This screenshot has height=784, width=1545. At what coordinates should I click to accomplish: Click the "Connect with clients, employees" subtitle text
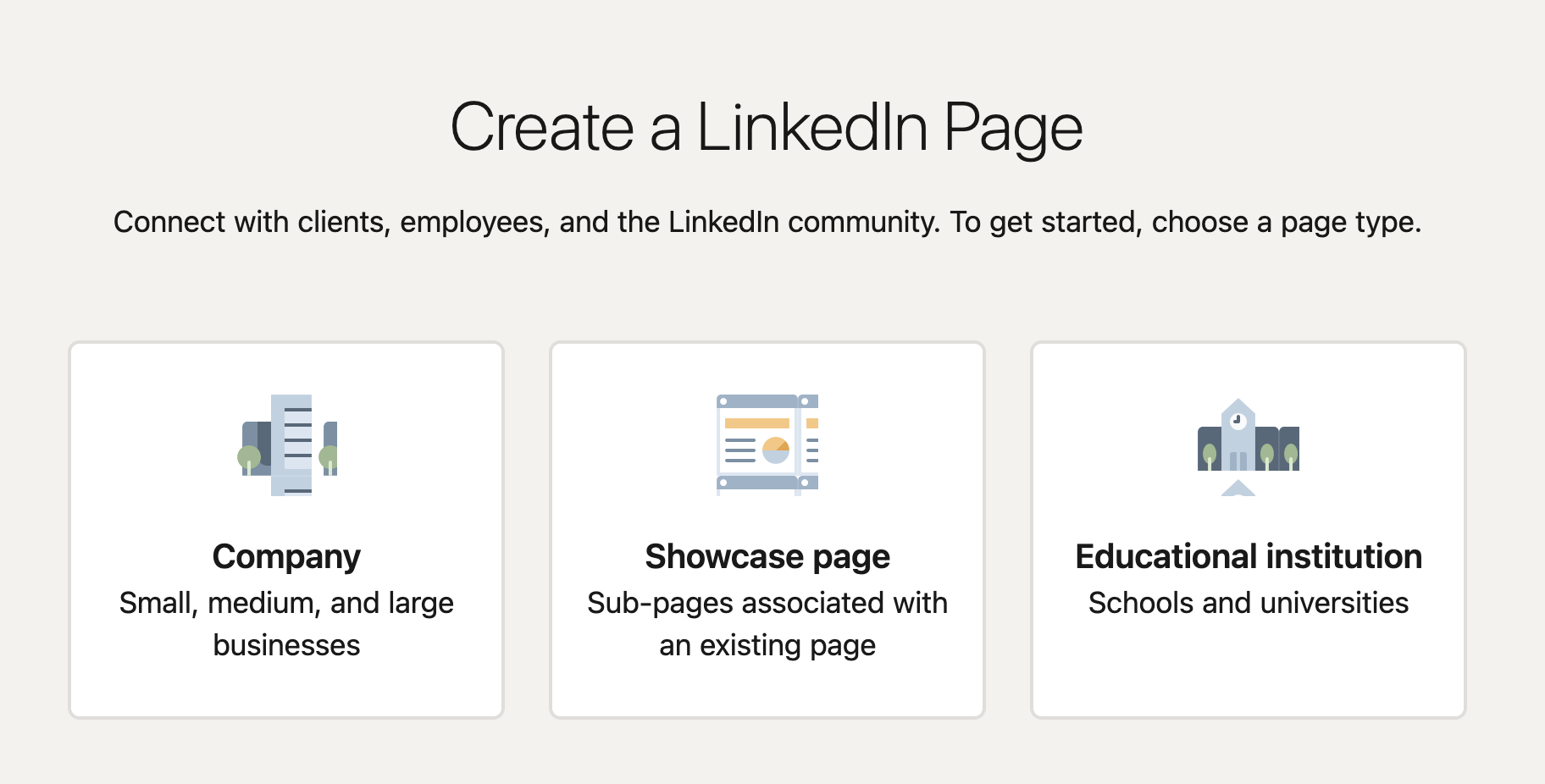click(x=767, y=222)
